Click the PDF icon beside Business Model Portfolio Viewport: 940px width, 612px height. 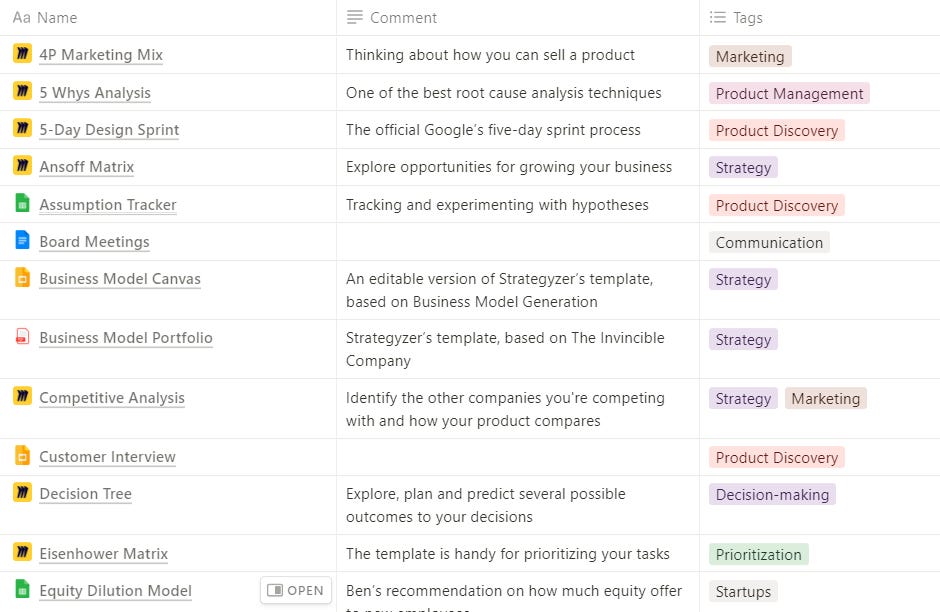(22, 336)
